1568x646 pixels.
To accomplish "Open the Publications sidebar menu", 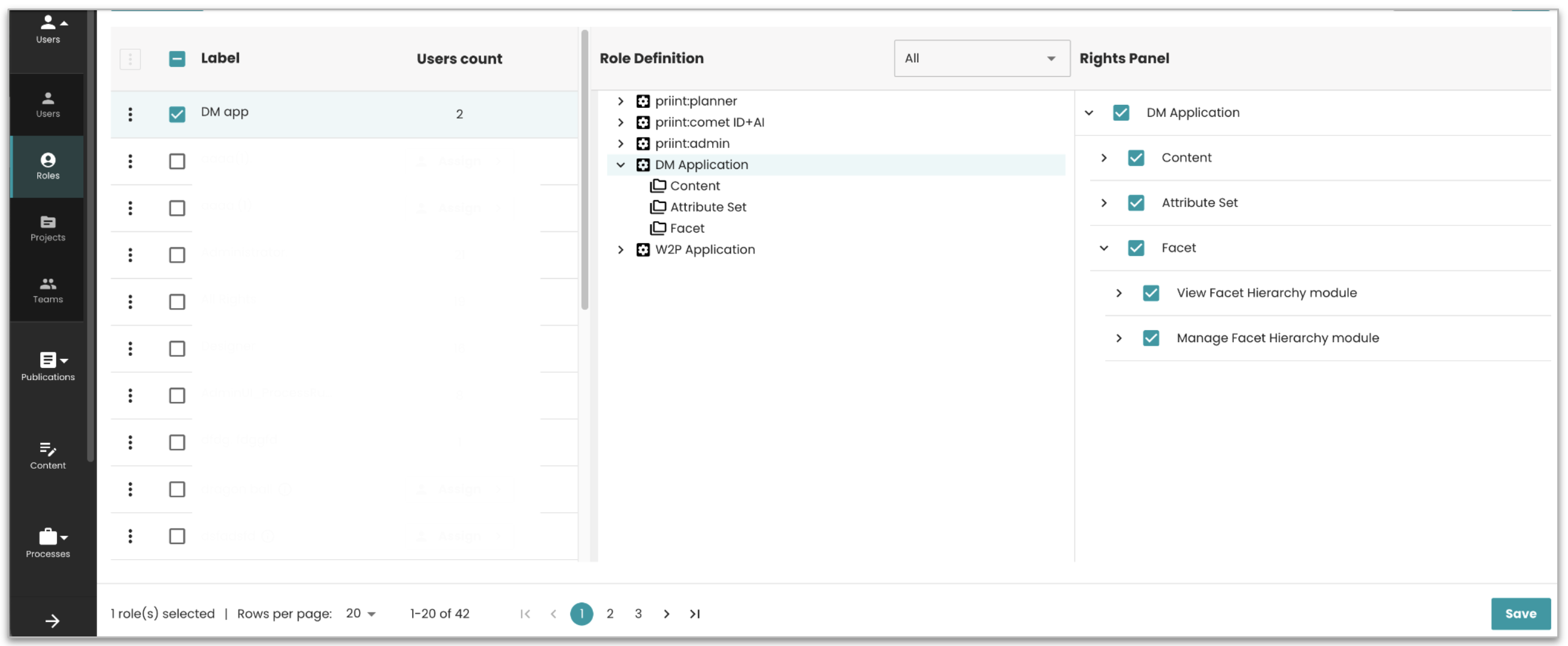I will [x=47, y=367].
